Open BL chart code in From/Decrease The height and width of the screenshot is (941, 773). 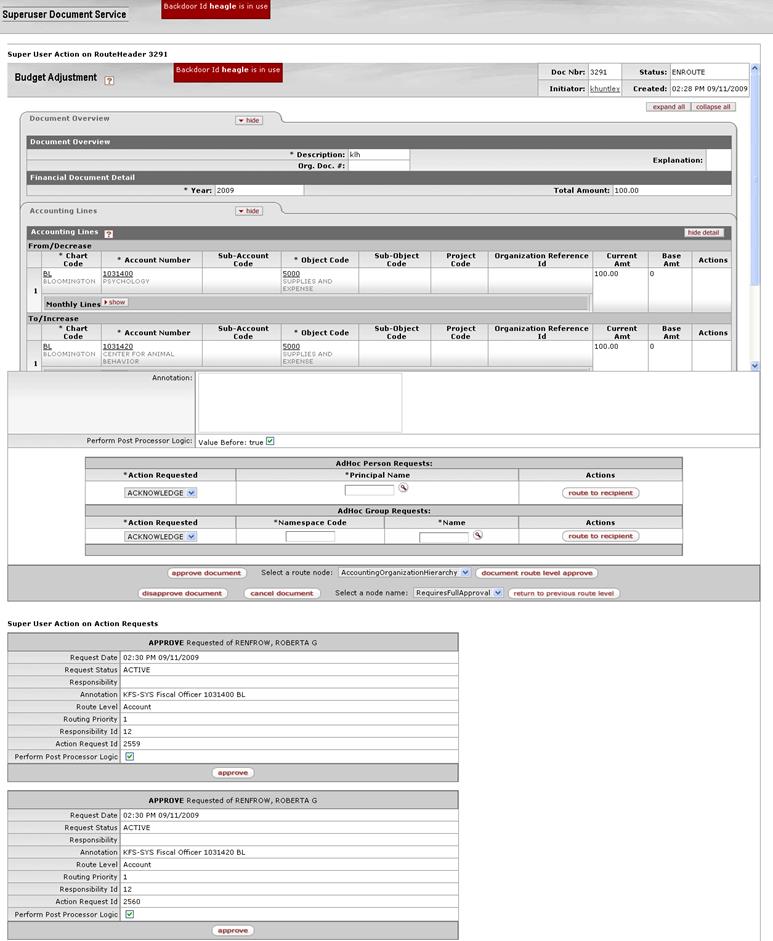click(47, 274)
